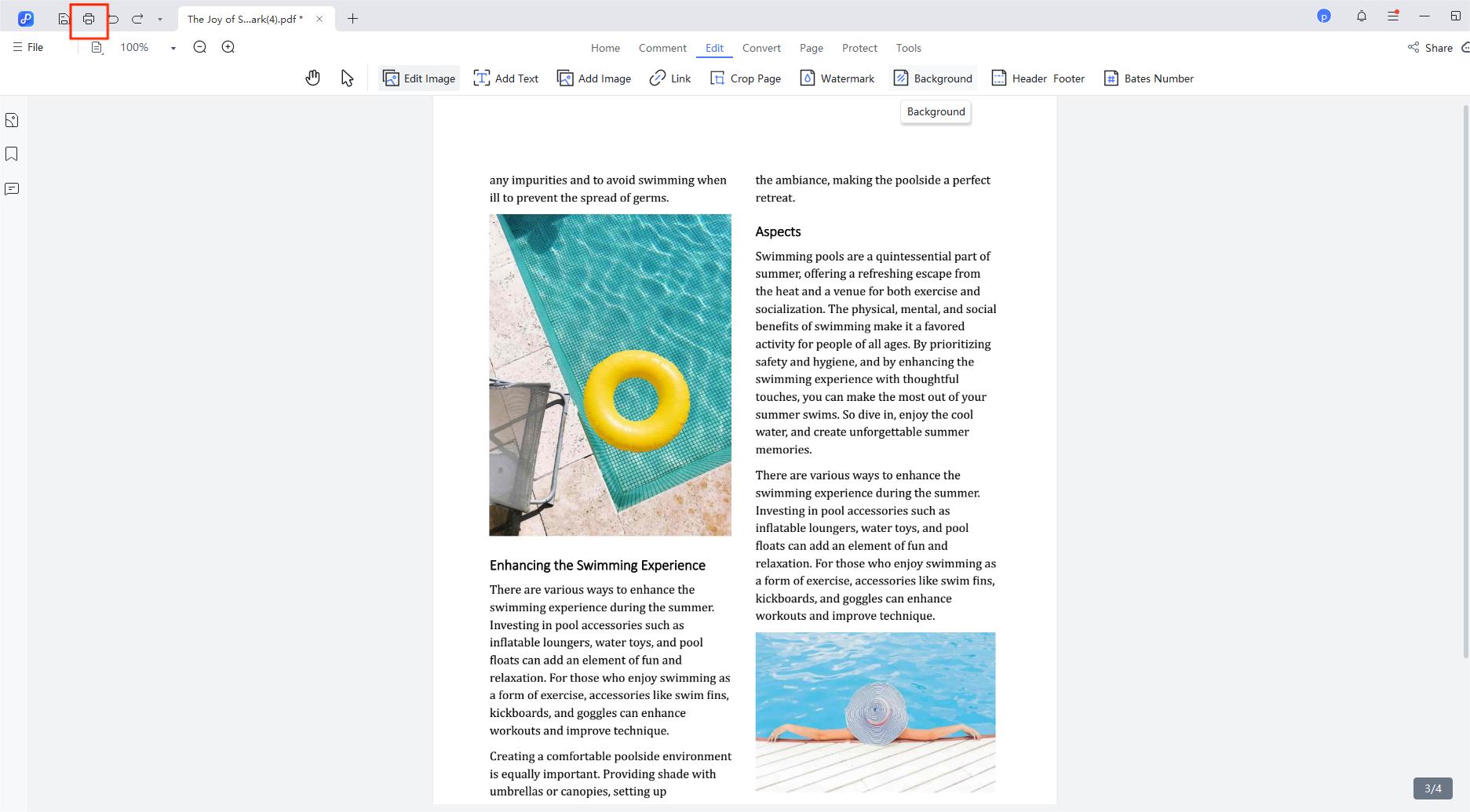This screenshot has width=1470, height=812.
Task: Click the Share button
Action: coord(1430,48)
